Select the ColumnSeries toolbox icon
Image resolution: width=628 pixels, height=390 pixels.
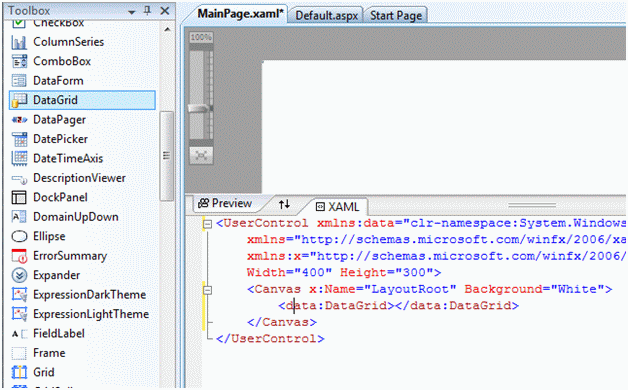point(19,42)
